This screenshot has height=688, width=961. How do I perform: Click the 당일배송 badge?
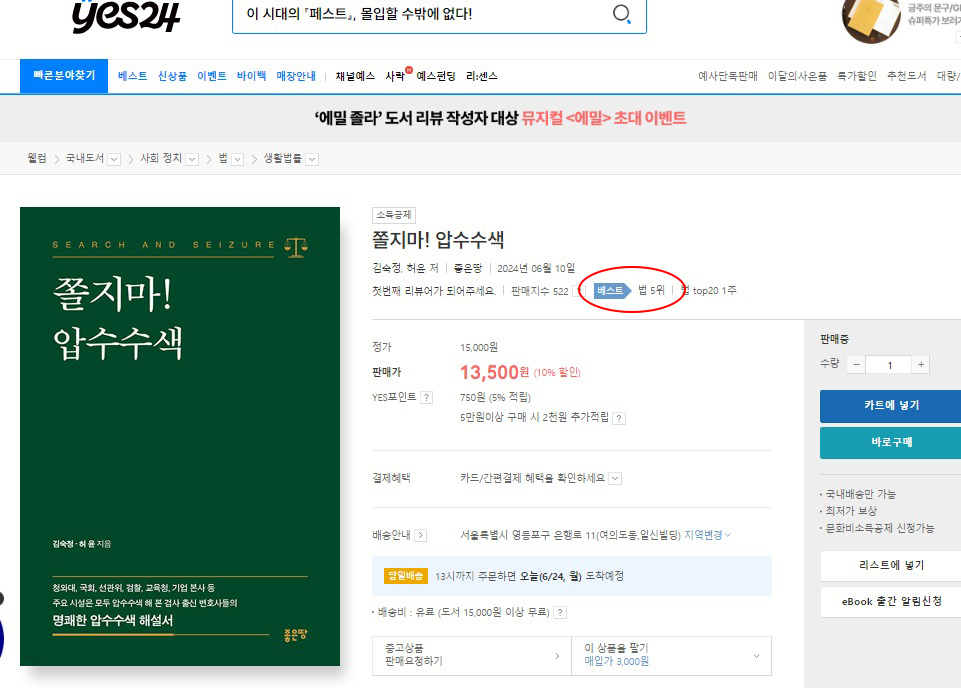point(406,576)
